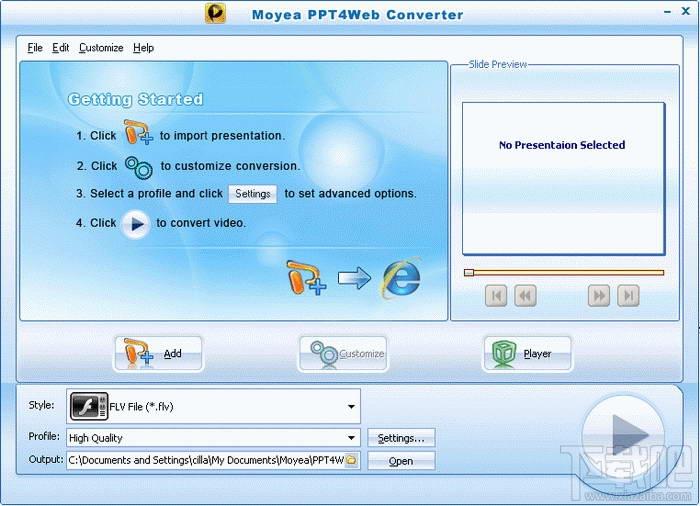Click the slide preview progress slider
This screenshot has width=700, height=506.
pos(564,272)
